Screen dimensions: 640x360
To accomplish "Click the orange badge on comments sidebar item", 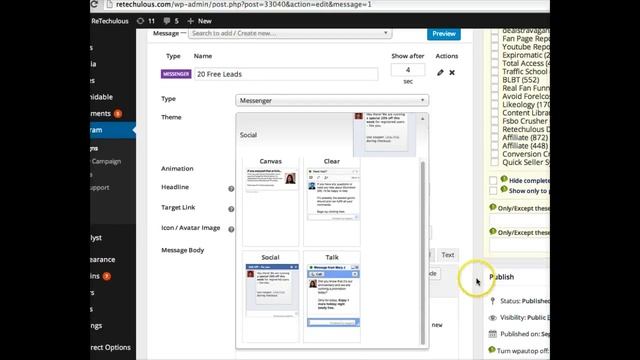I will [118, 113].
